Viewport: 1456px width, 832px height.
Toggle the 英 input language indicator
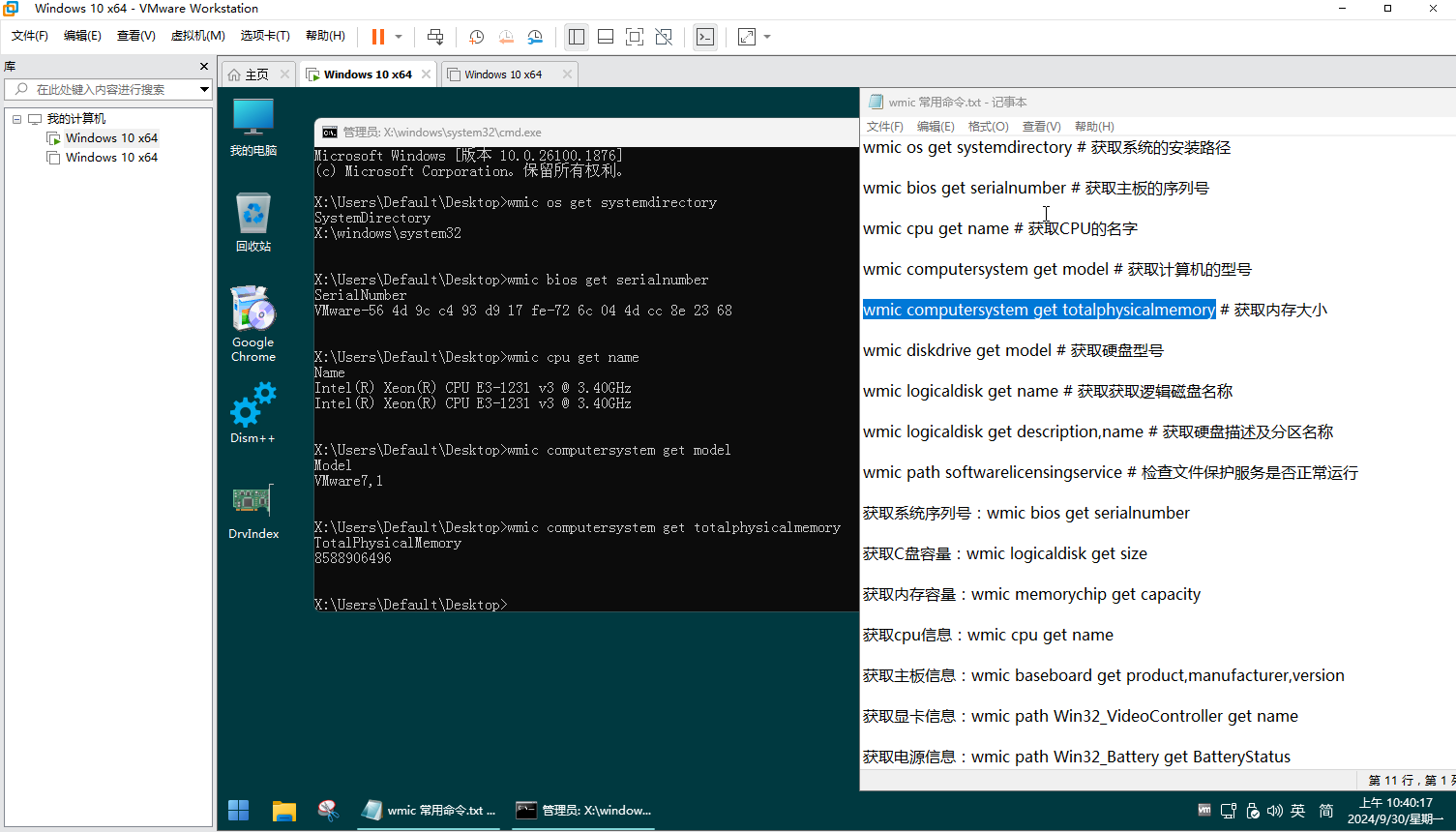pyautogui.click(x=1298, y=811)
